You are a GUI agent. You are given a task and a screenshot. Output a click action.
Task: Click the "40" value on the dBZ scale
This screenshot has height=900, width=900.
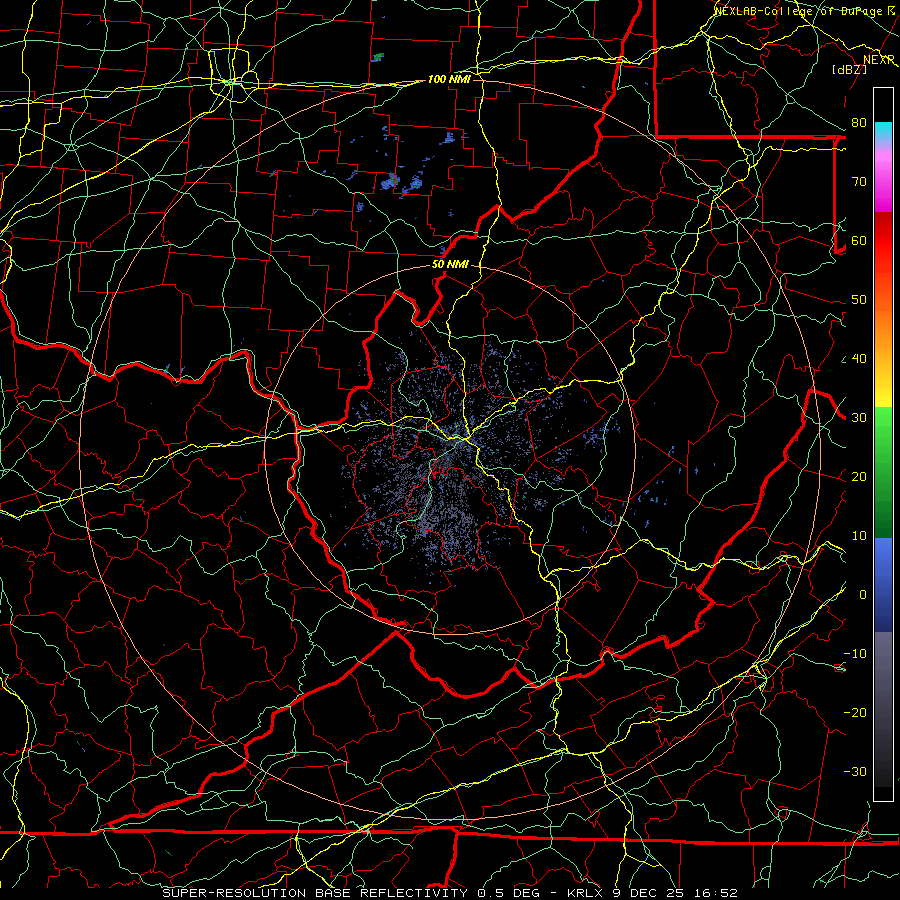(859, 359)
